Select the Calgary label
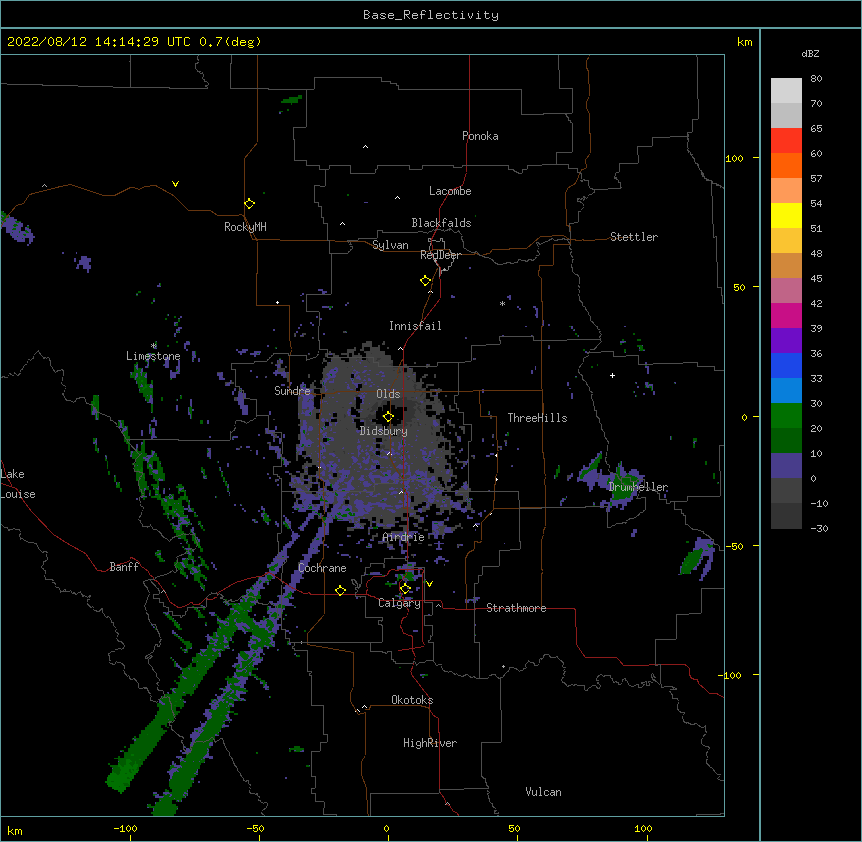The width and height of the screenshot is (862, 842). click(x=399, y=603)
